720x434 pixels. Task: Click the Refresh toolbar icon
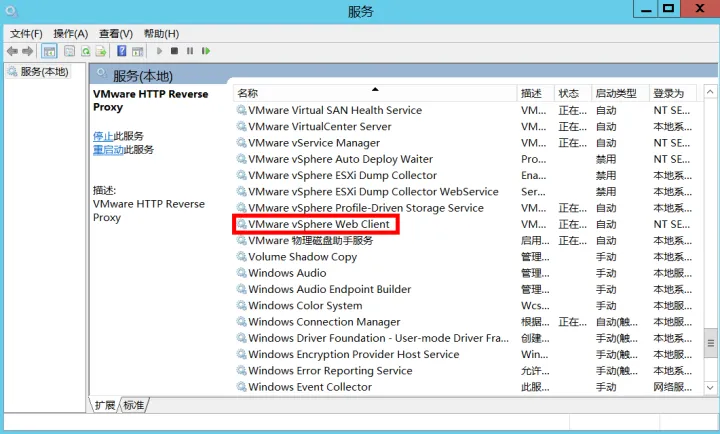point(85,51)
